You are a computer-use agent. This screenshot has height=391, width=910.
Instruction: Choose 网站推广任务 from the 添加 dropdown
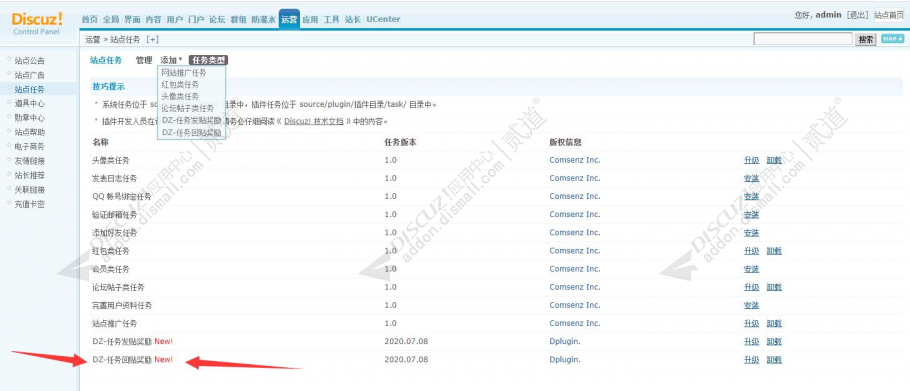(184, 73)
